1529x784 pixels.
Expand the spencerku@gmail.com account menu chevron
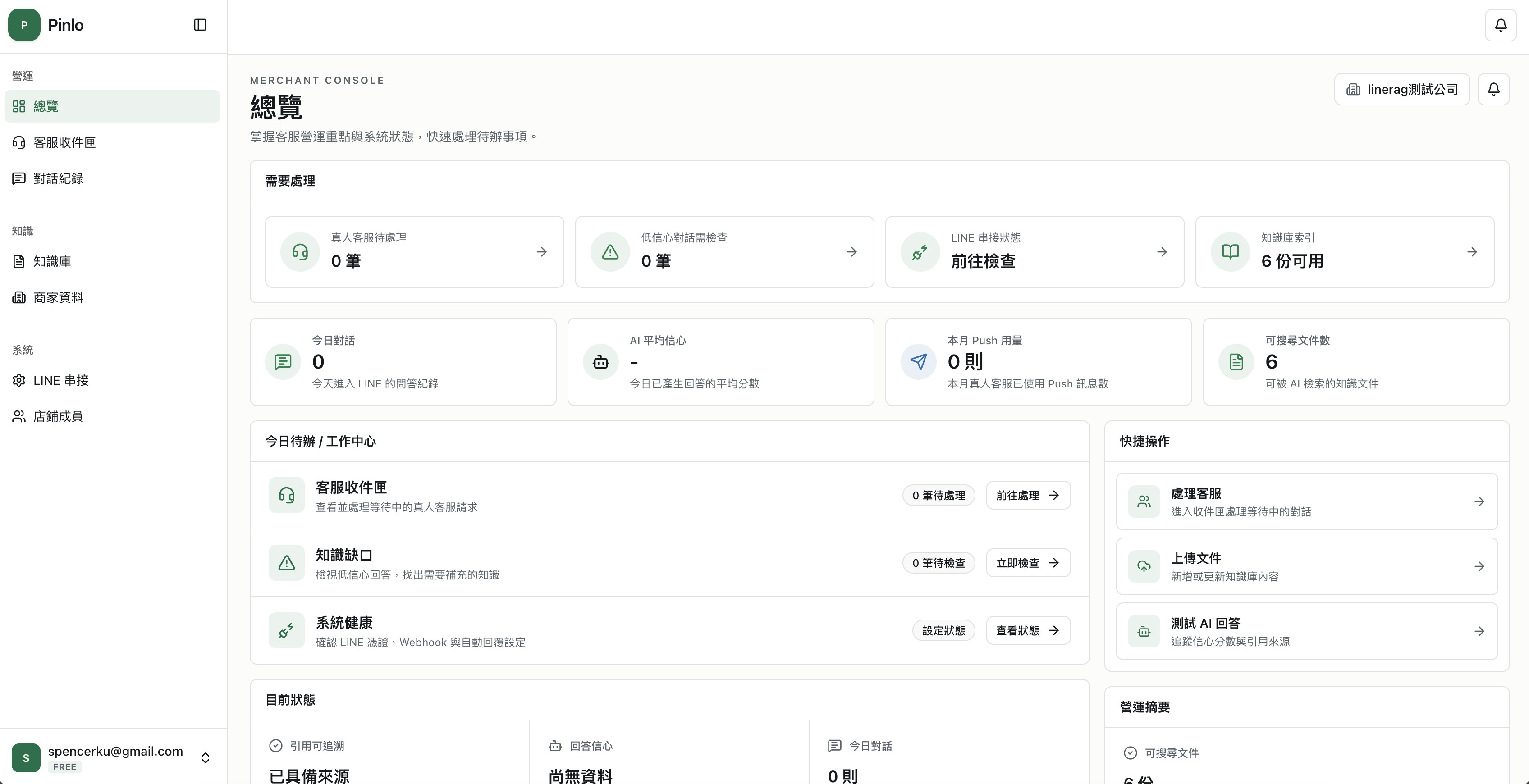point(206,758)
